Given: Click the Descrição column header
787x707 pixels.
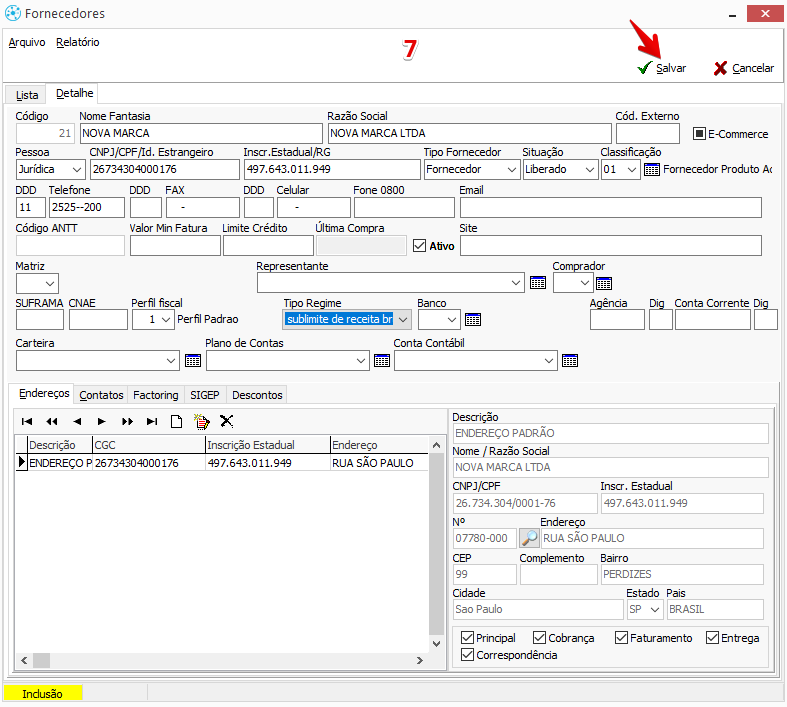Looking at the screenshot, I should (60, 445).
